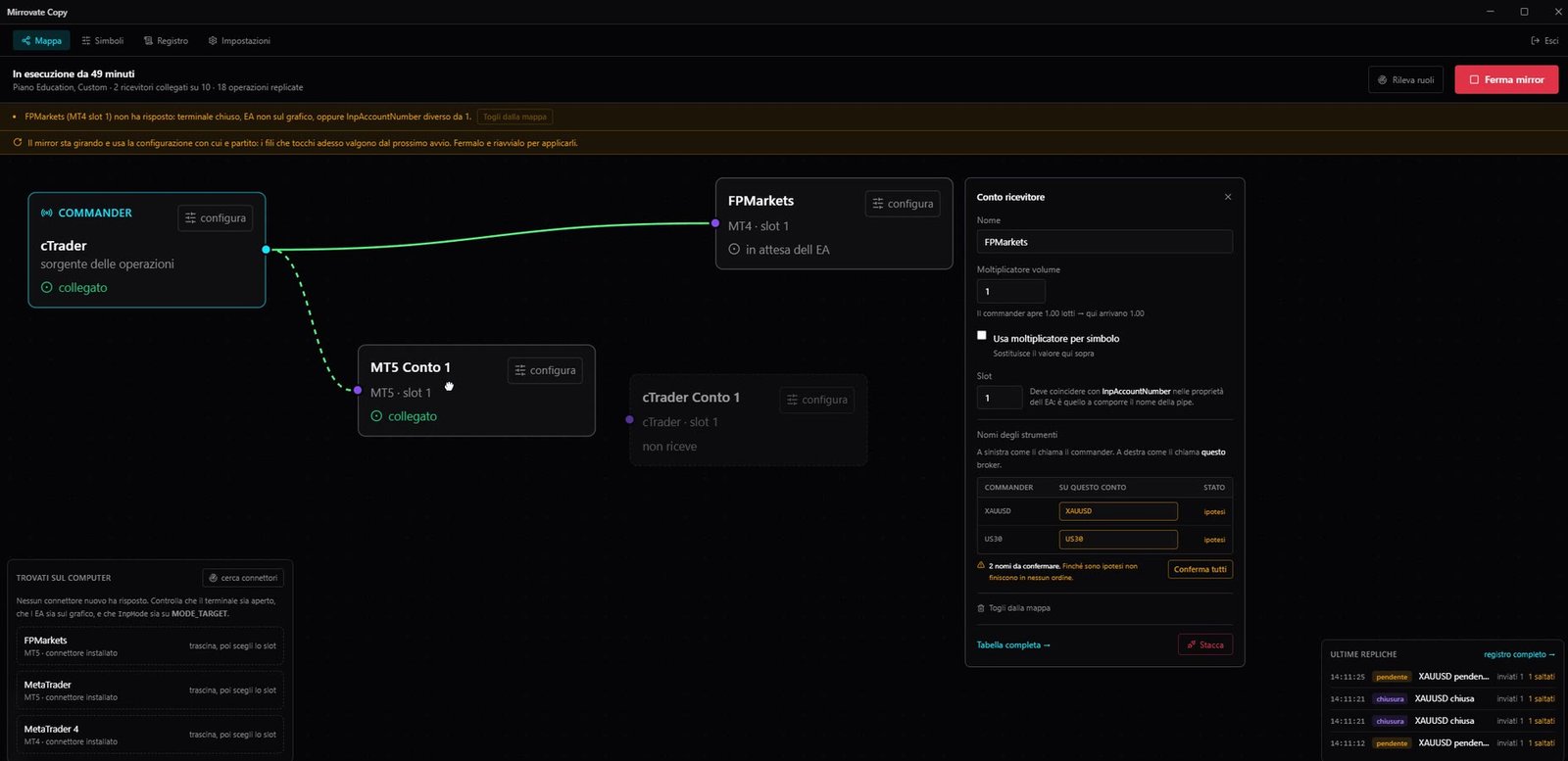Click the Nome field containing FPMarkets

[1104, 242]
